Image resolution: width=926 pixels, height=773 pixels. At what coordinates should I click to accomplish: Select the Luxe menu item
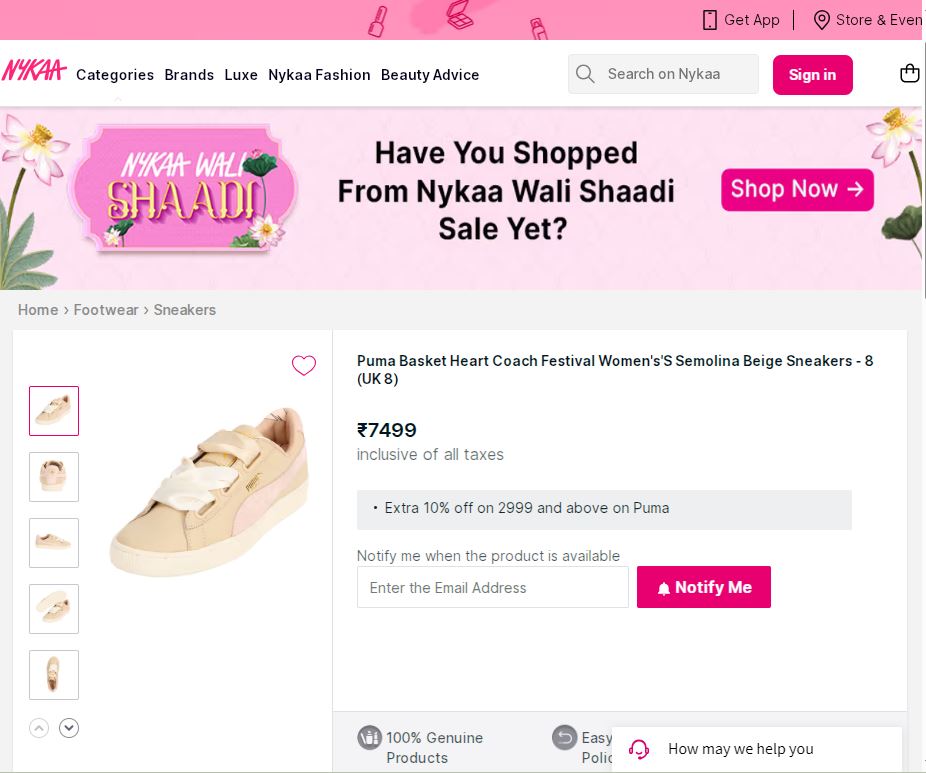click(x=241, y=75)
